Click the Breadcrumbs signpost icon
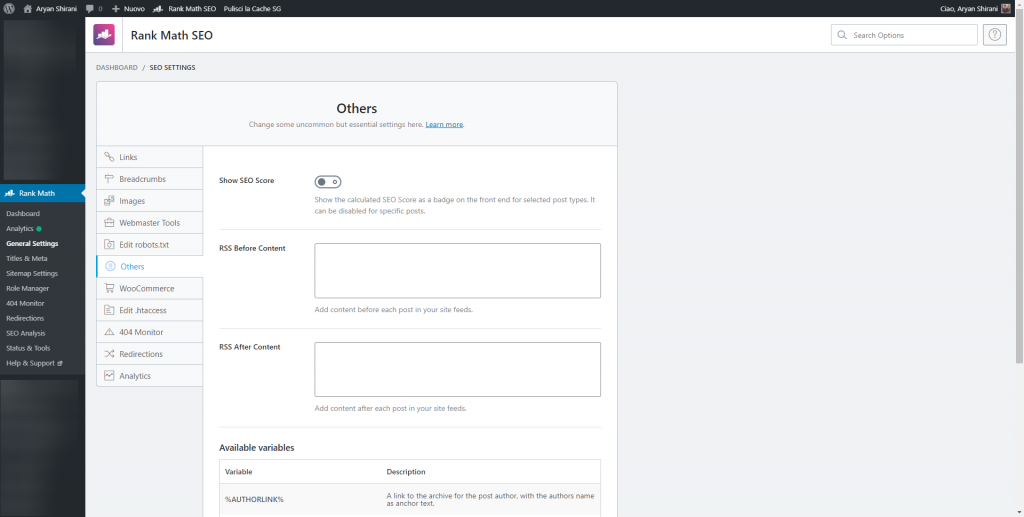1024x517 pixels. point(110,179)
